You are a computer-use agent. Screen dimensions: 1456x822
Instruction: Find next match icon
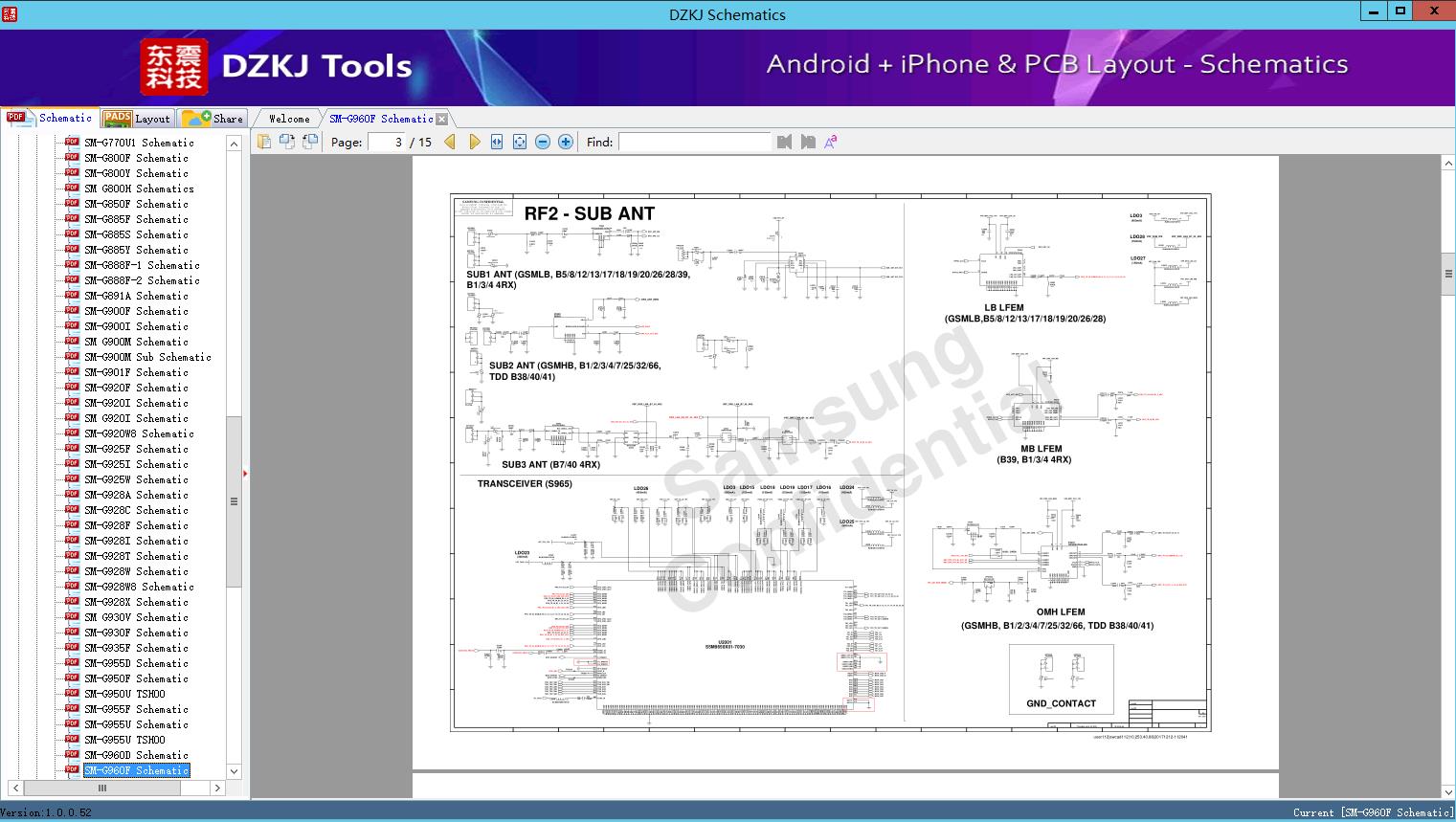[808, 142]
